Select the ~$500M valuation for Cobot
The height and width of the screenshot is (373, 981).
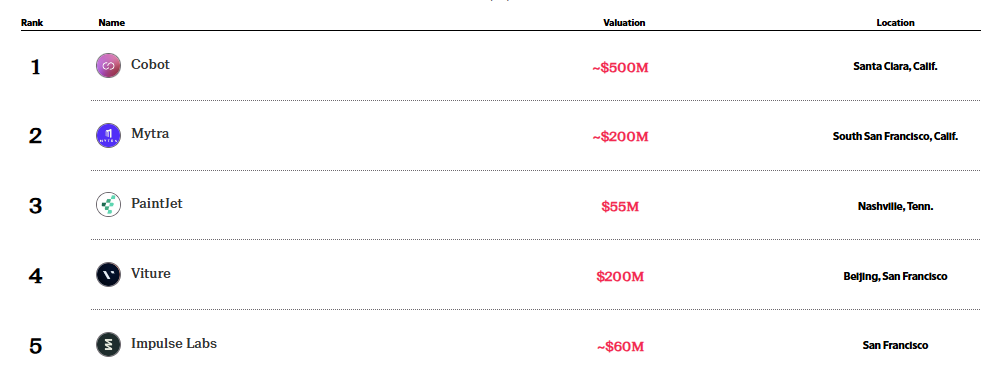pyautogui.click(x=621, y=68)
